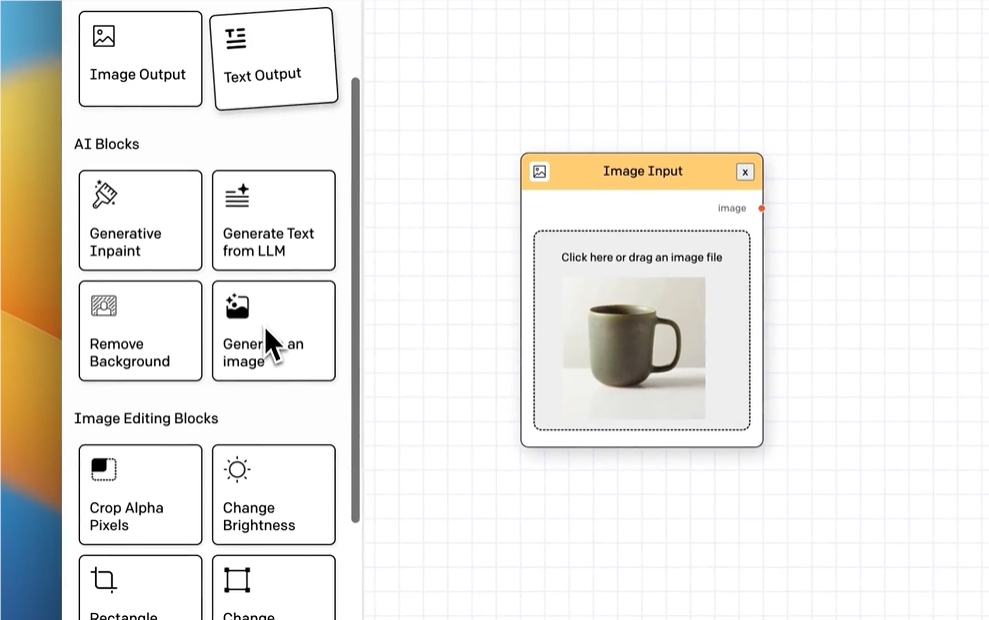Viewport: 989px width, 620px height.
Task: Click the 'image' output label
Action: pyautogui.click(x=732, y=208)
